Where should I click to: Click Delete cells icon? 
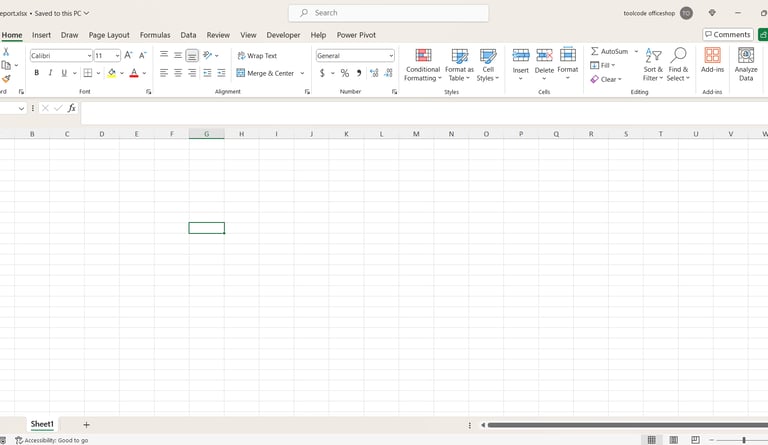544,55
